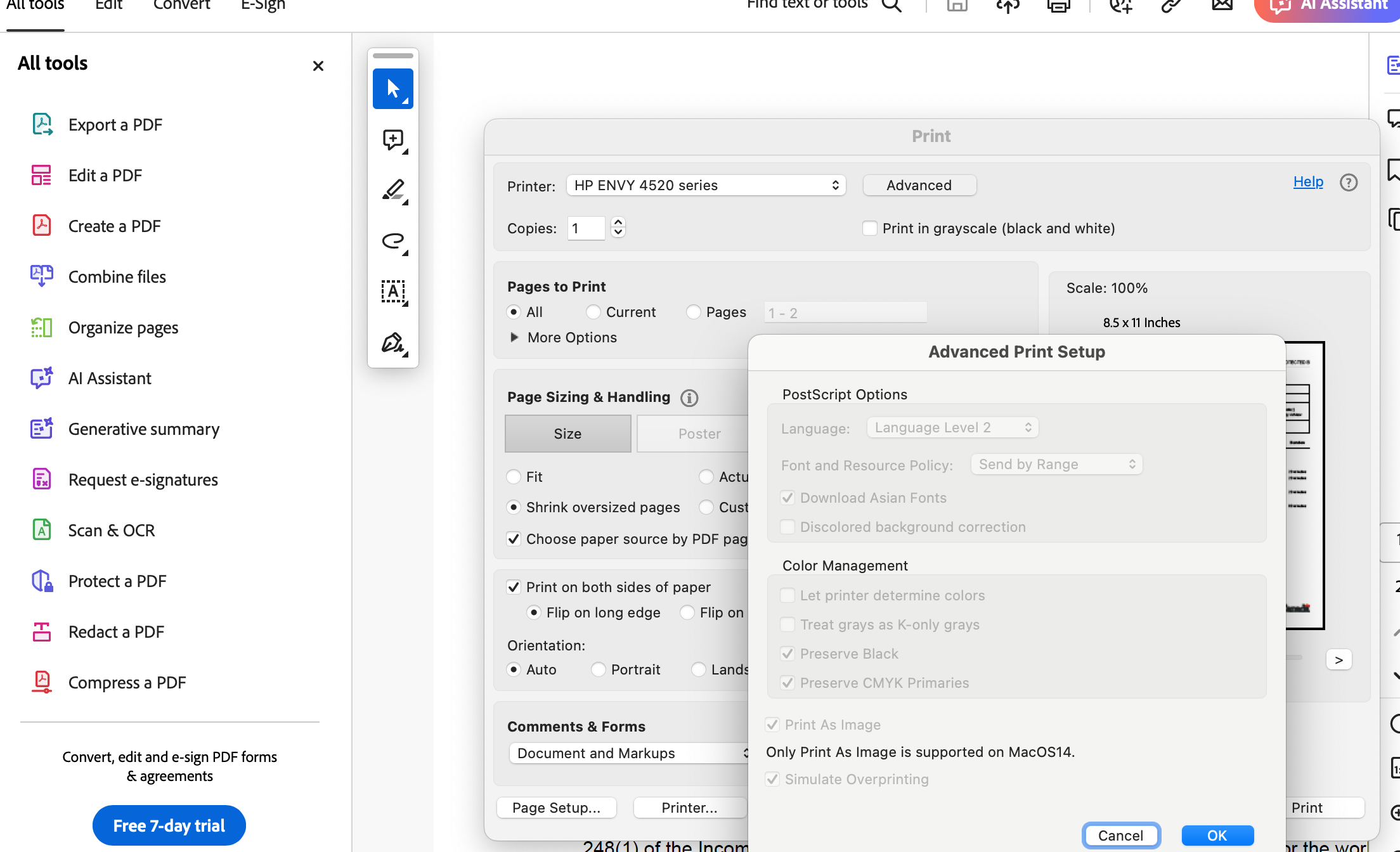Click the Scan & OCR sidebar icon
The height and width of the screenshot is (852, 1400).
click(42, 530)
